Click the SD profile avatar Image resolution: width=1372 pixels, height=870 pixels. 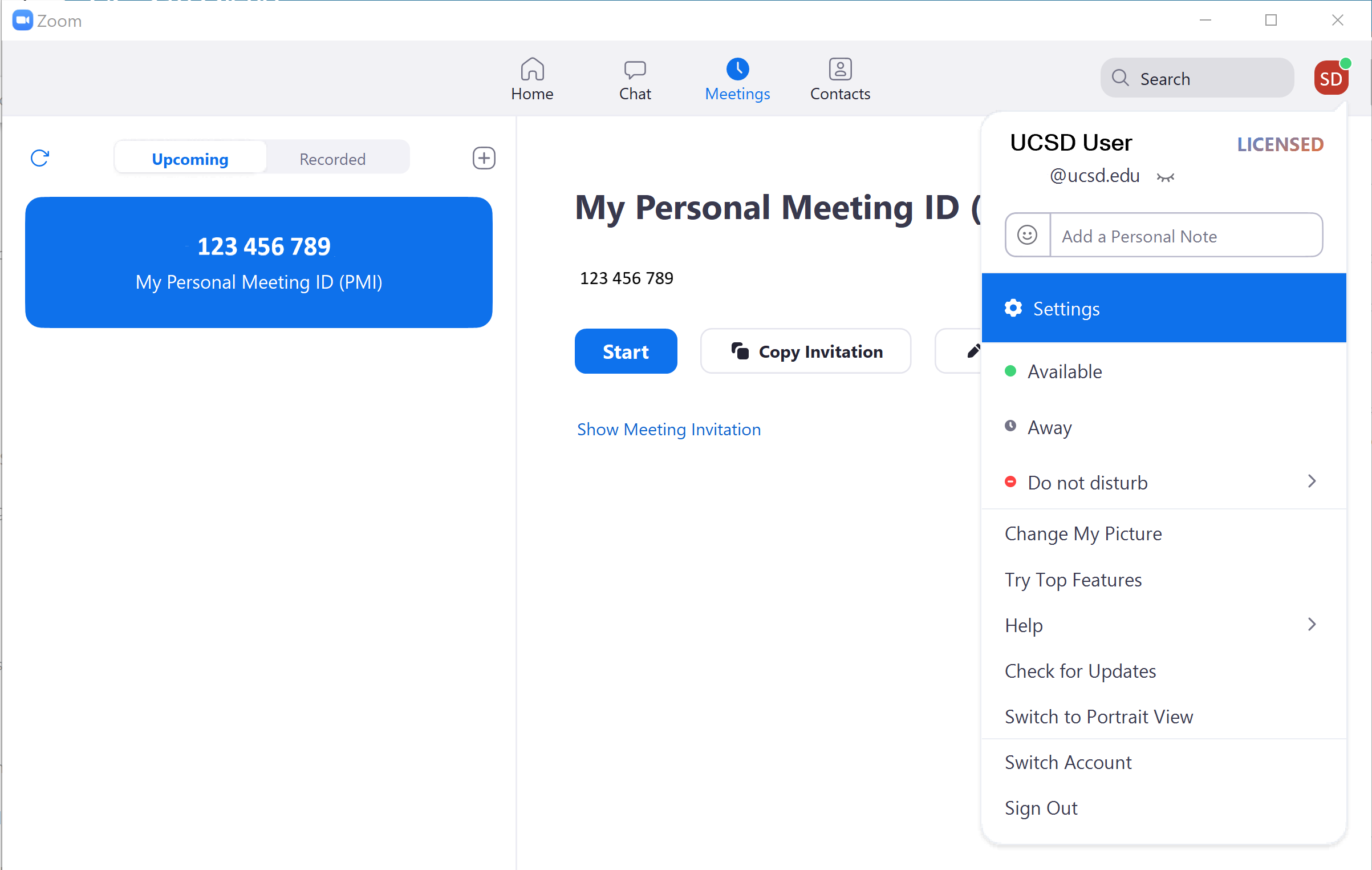[1331, 79]
